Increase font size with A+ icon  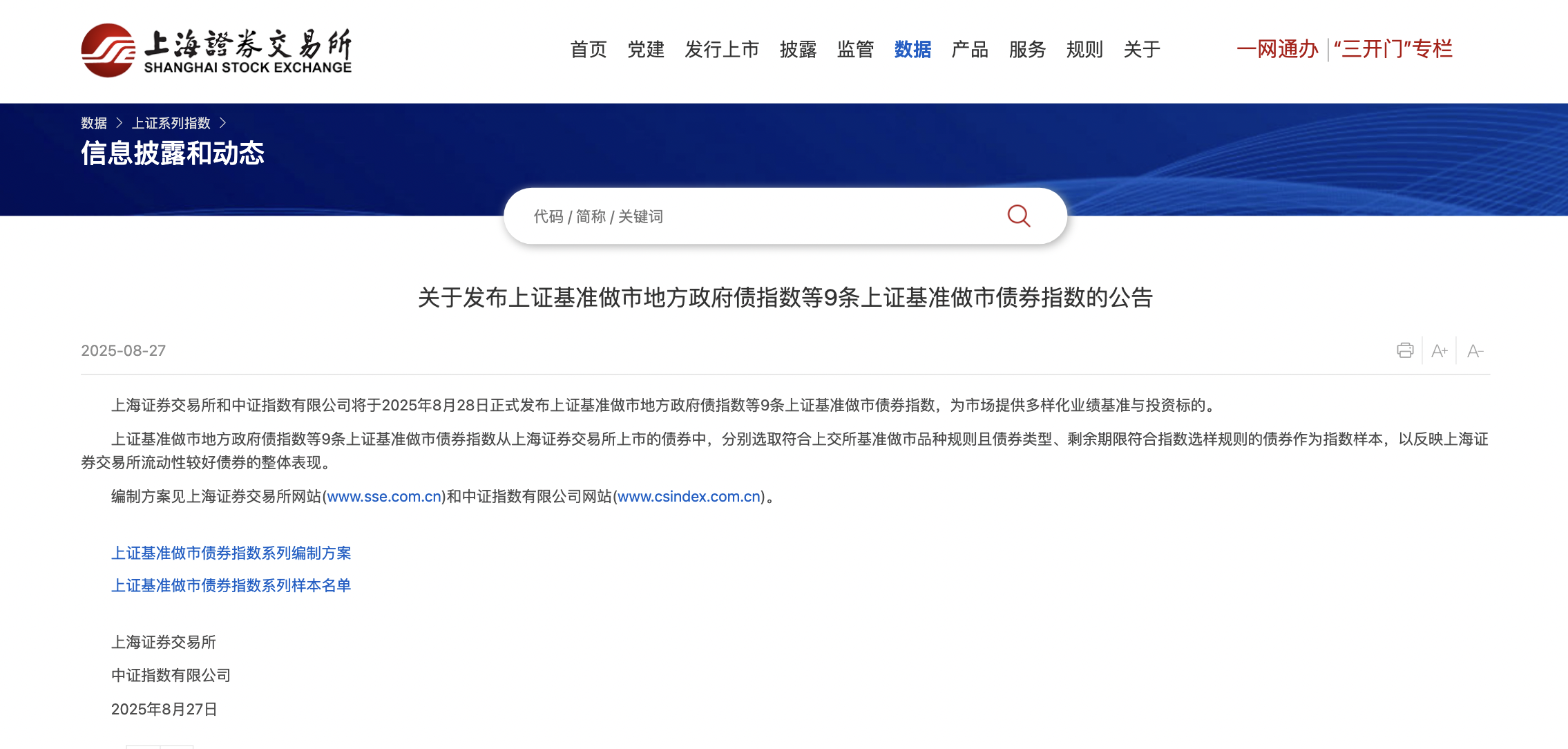(1439, 351)
